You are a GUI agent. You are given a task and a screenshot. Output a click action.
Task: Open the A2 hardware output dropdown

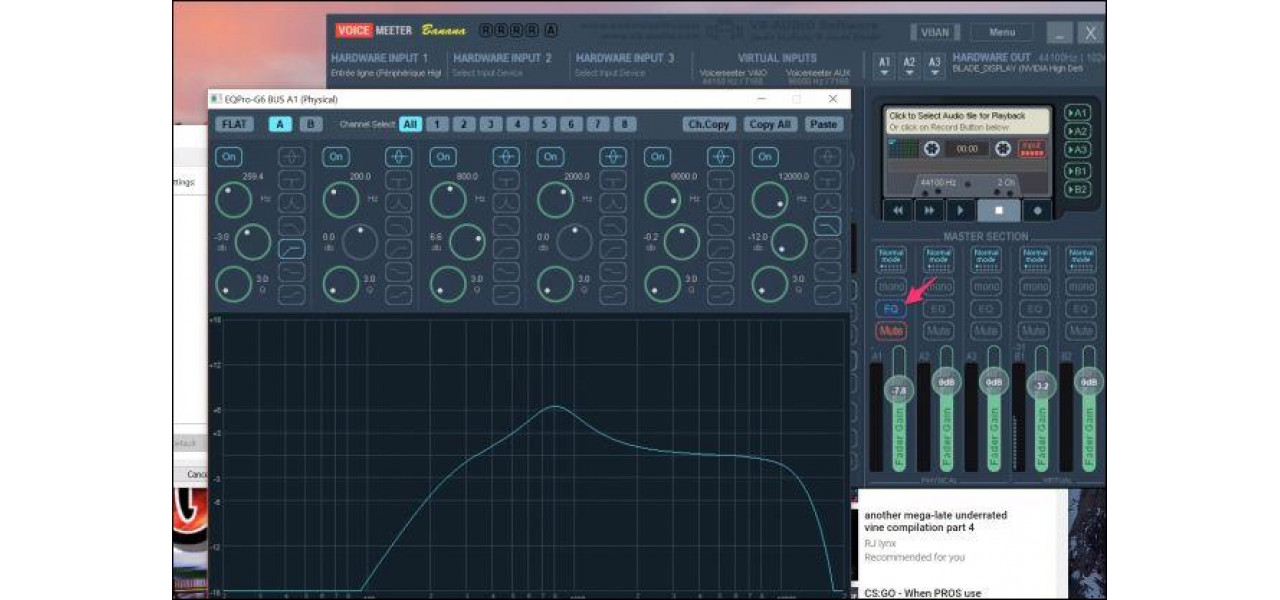[909, 66]
